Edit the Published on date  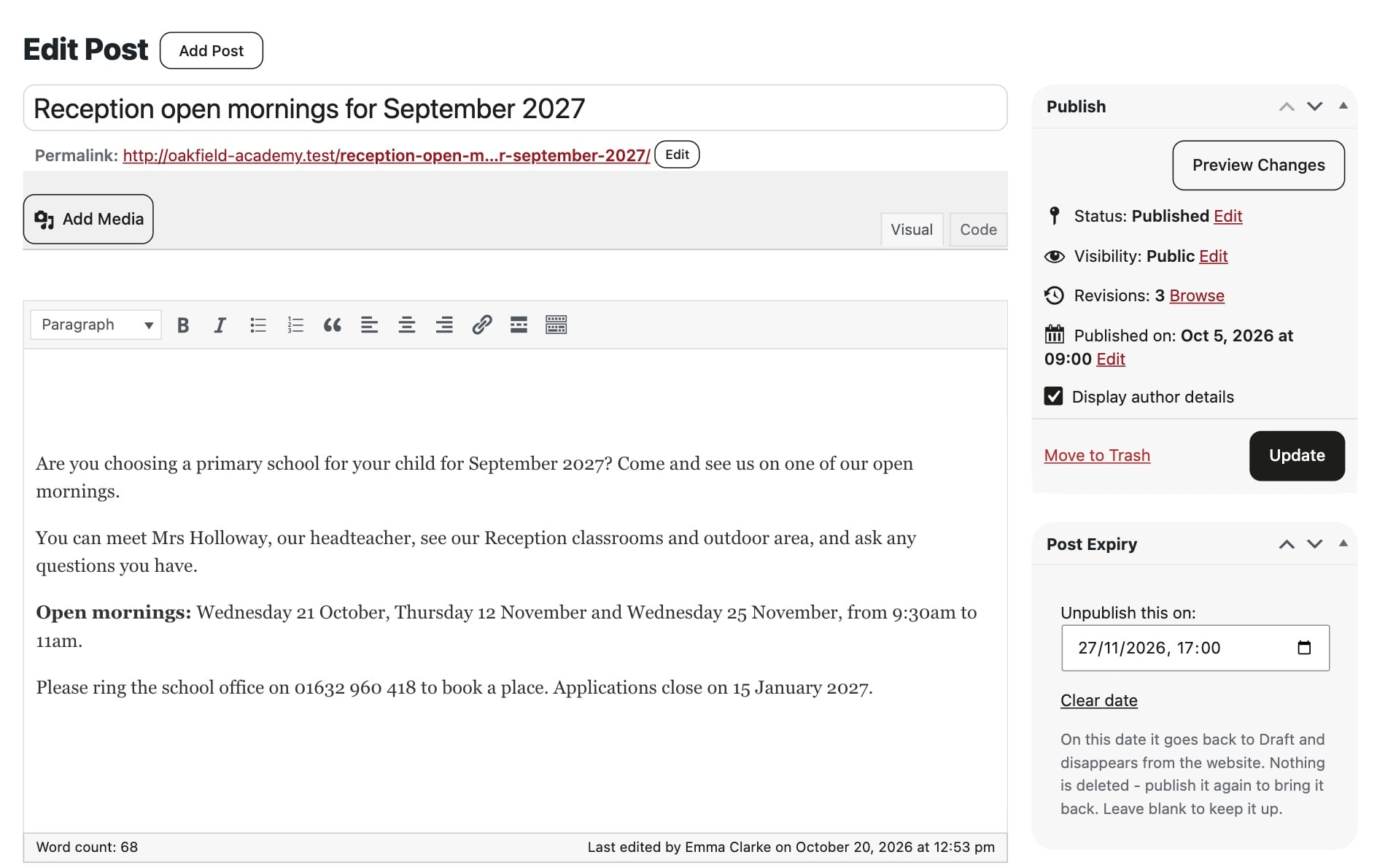(1110, 359)
